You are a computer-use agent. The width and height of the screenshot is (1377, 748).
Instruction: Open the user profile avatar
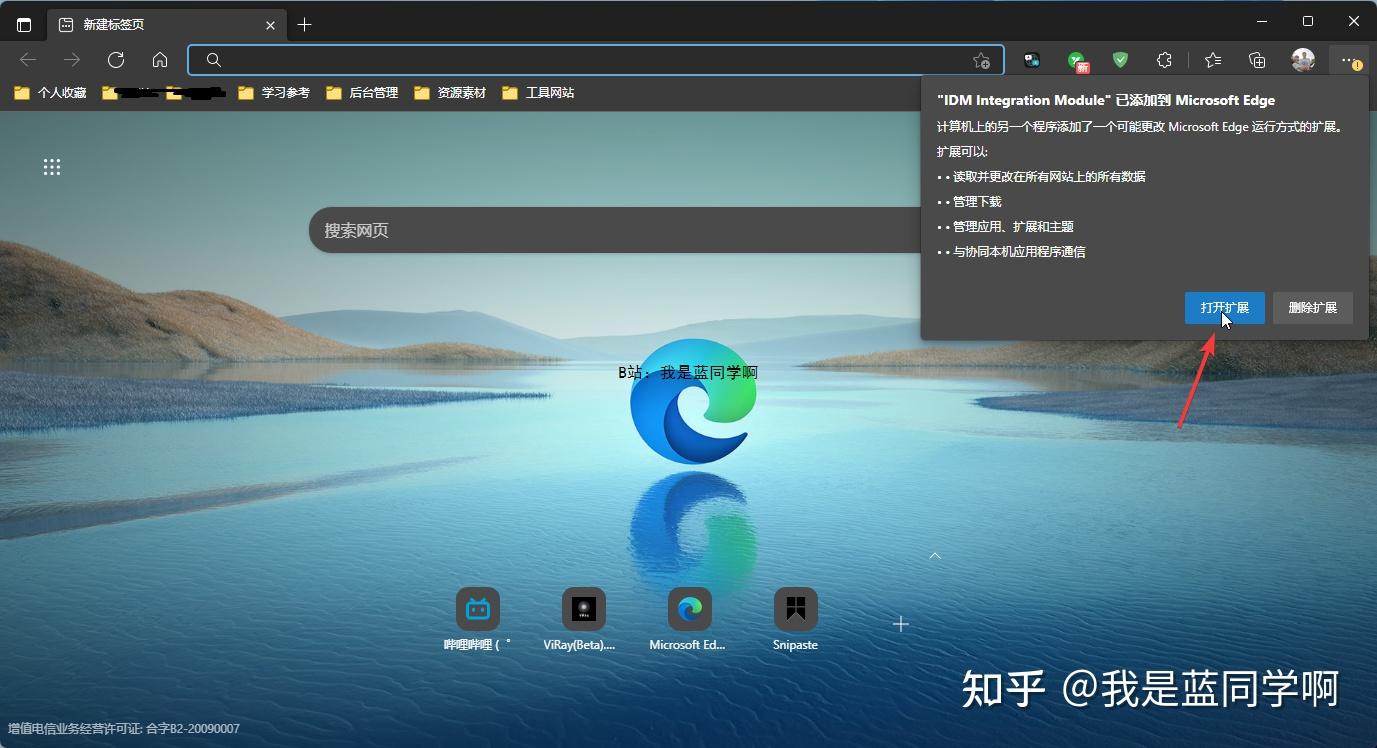[x=1303, y=60]
